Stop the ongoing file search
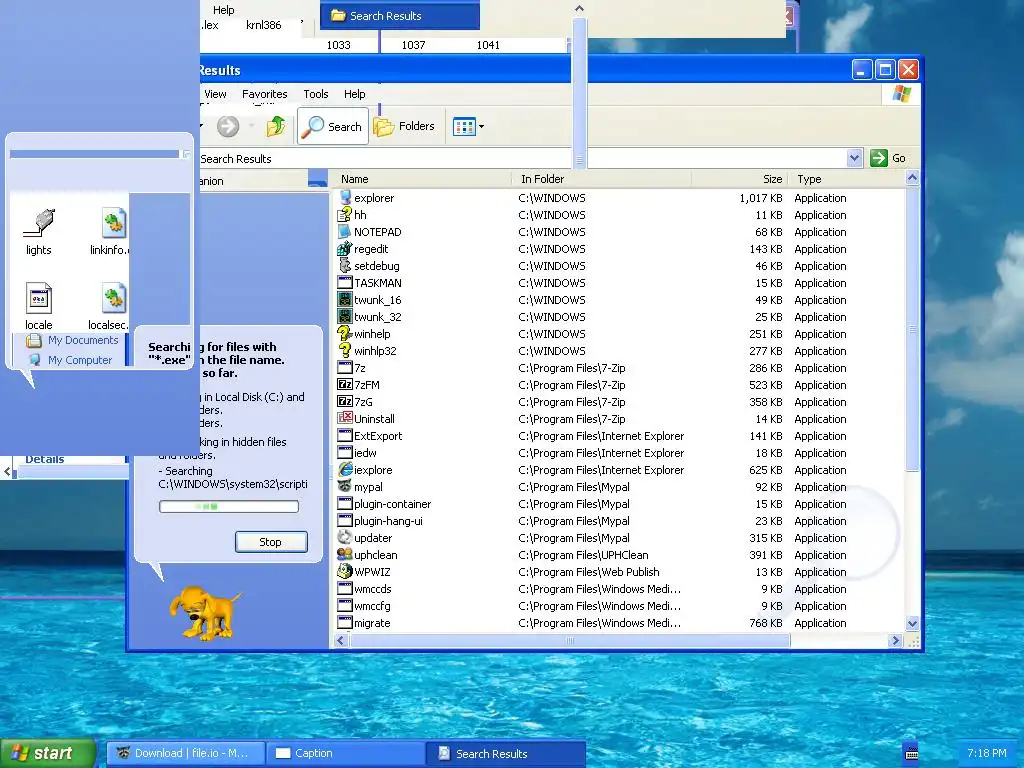The image size is (1024, 768). 271,542
